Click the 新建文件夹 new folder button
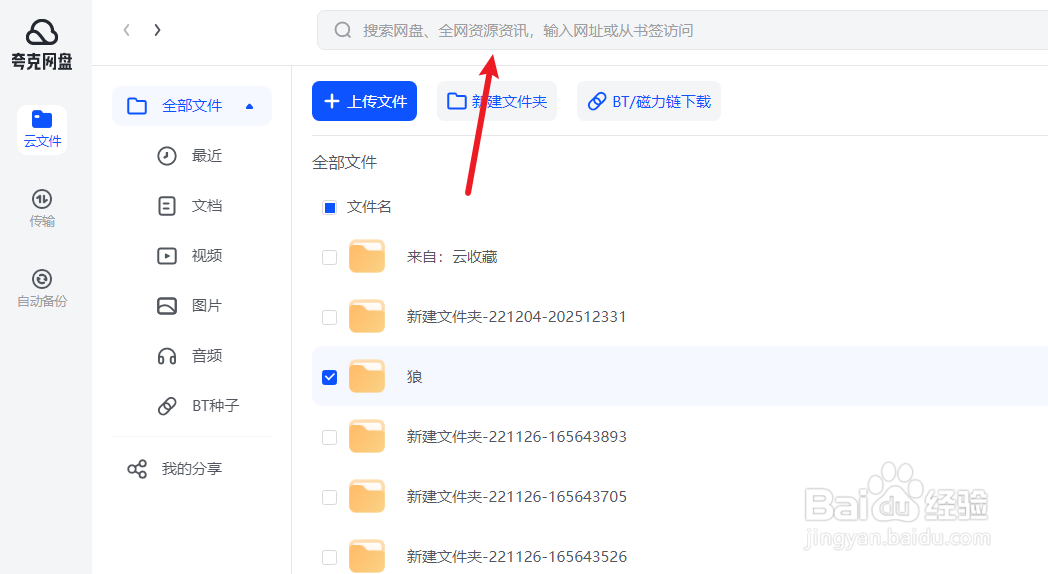This screenshot has width=1048, height=574. tap(497, 101)
